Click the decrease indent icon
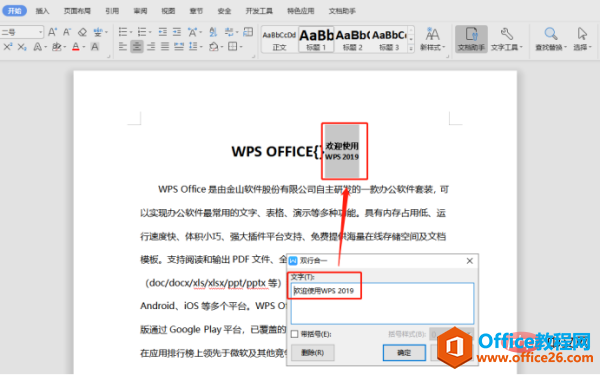Image resolution: width=600 pixels, height=375 pixels. pos(163,32)
